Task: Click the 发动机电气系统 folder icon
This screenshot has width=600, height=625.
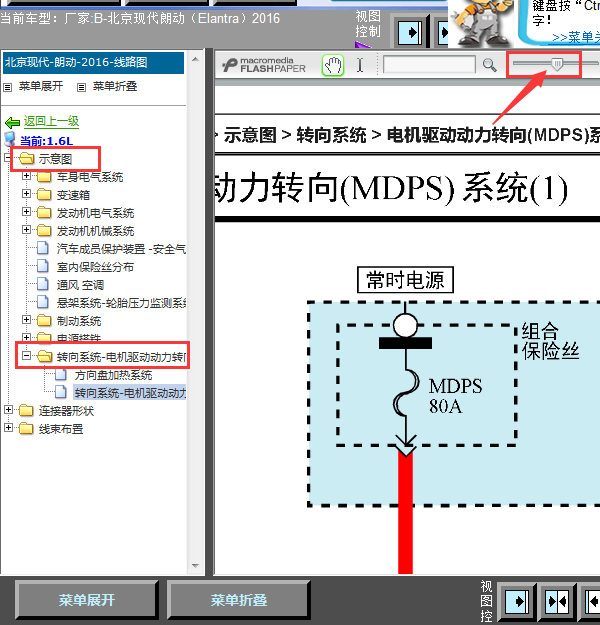Action: pyautogui.click(x=44, y=212)
